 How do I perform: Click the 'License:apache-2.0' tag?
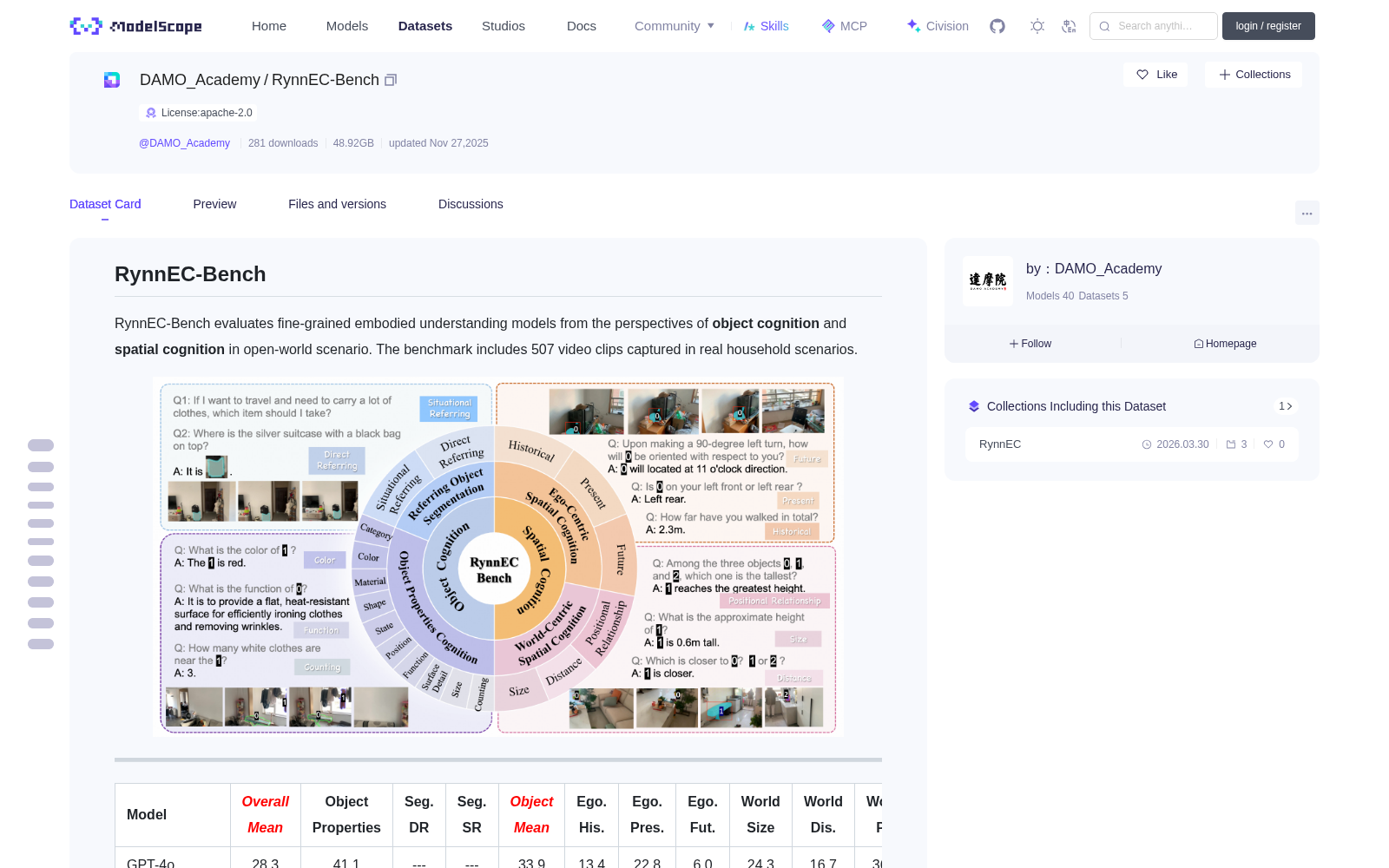click(x=198, y=113)
